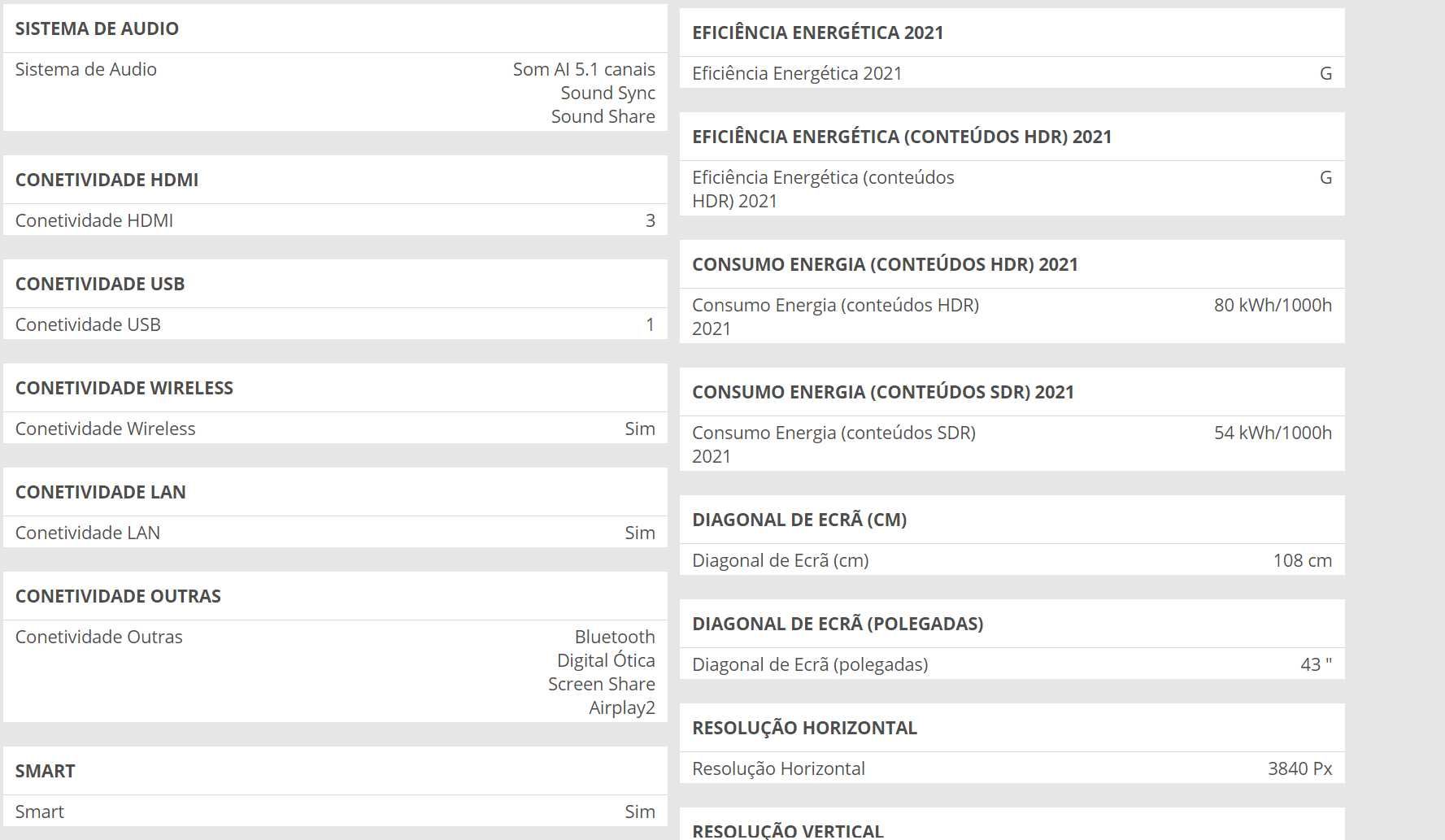Click the Airplay2 entry in Conetividade Outras
1445x840 pixels.
pyautogui.click(x=621, y=707)
